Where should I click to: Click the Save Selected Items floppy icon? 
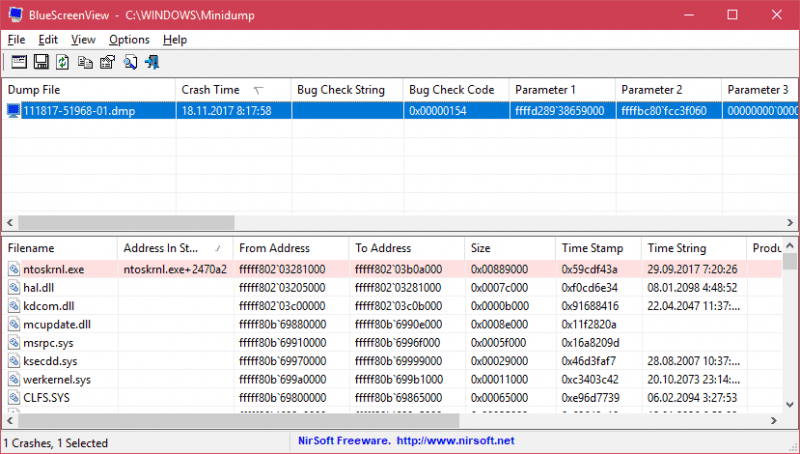(x=42, y=62)
